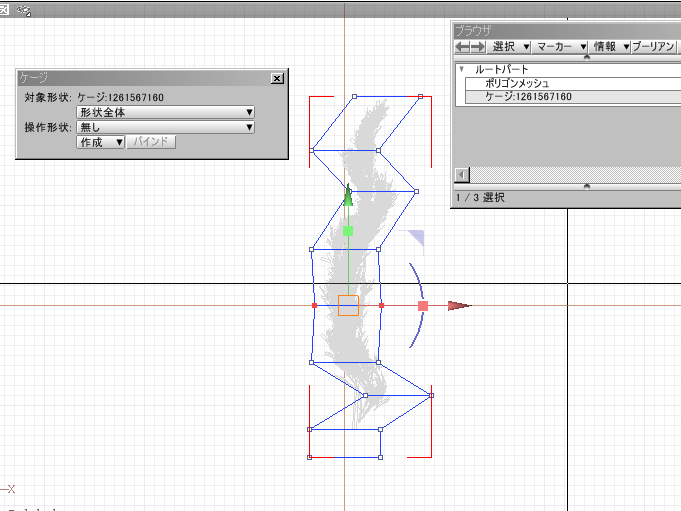Click the orange center manipulator square
This screenshot has width=681, height=511.
[x=348, y=306]
